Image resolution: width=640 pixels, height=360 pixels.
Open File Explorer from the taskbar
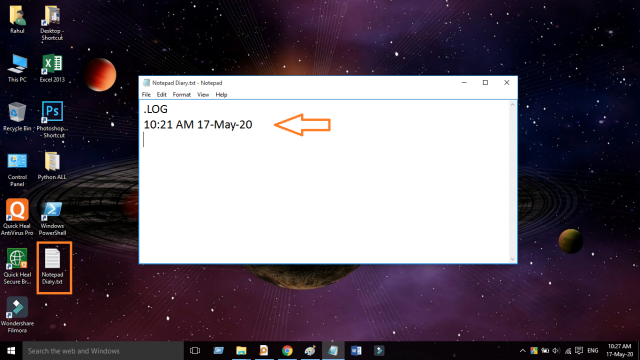coord(241,351)
